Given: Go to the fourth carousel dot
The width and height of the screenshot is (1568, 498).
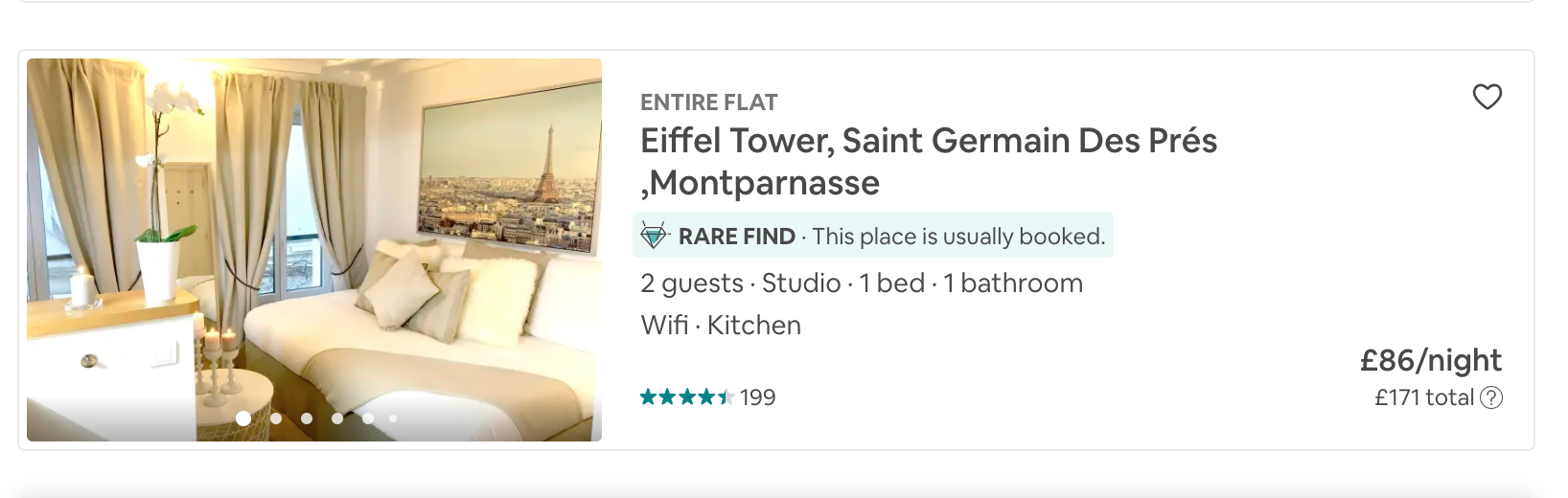Looking at the screenshot, I should (x=337, y=419).
